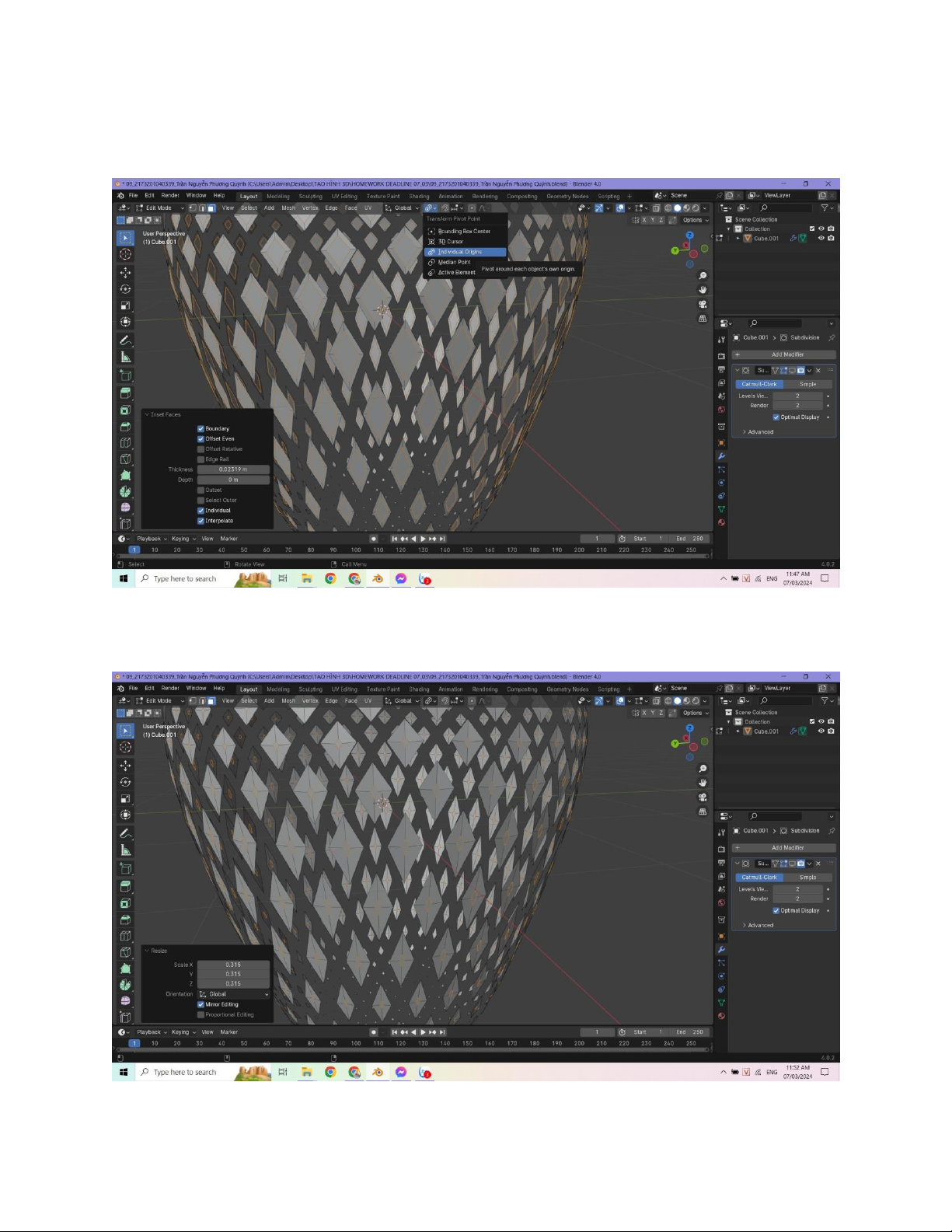Select the Move tool in the upper screenshot

[125, 272]
